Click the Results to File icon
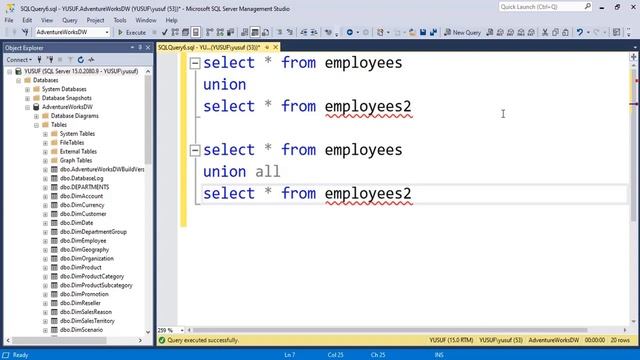 265,32
